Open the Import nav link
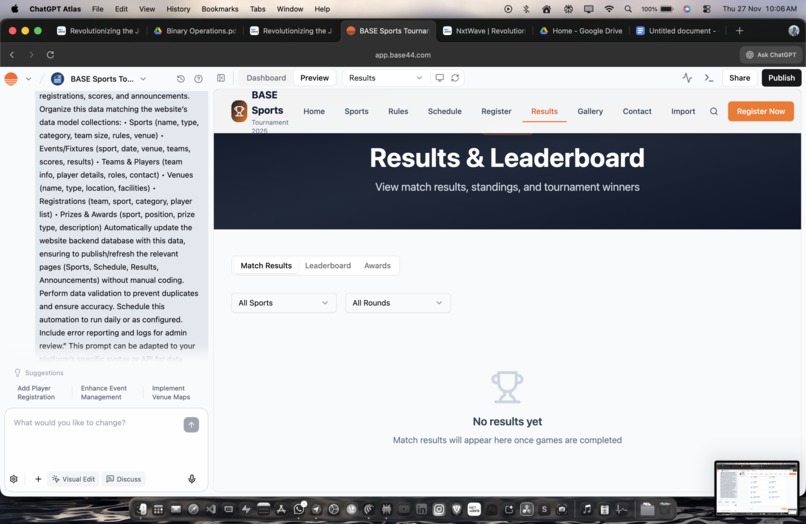 683,111
